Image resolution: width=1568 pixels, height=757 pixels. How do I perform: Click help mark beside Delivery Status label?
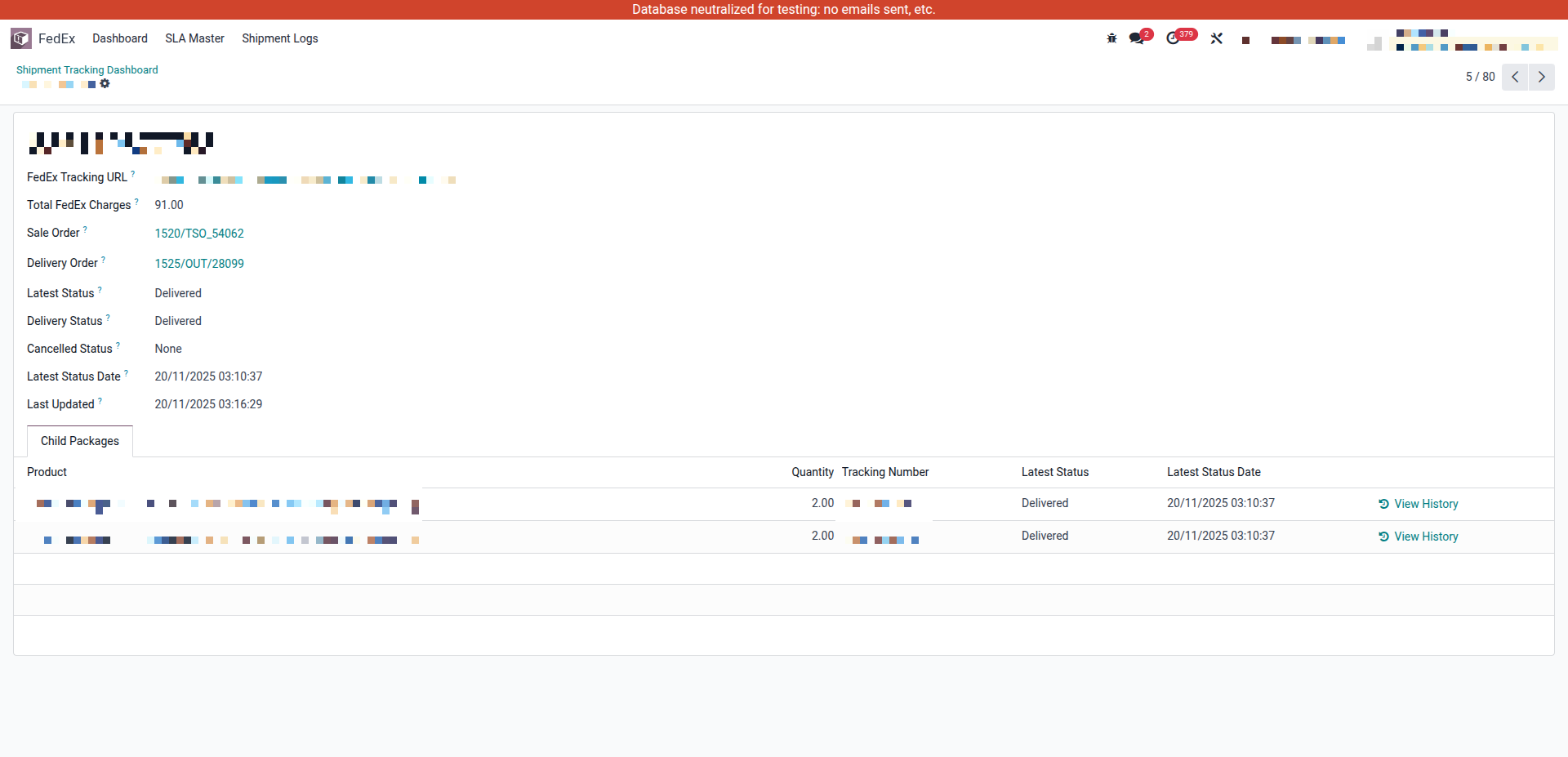(x=108, y=318)
